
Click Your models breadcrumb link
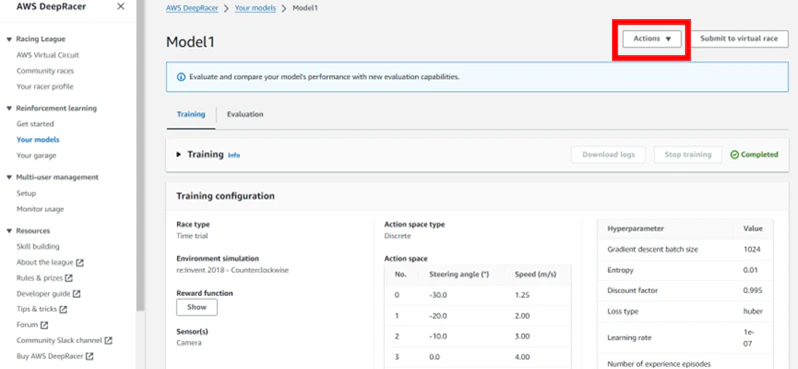click(255, 9)
